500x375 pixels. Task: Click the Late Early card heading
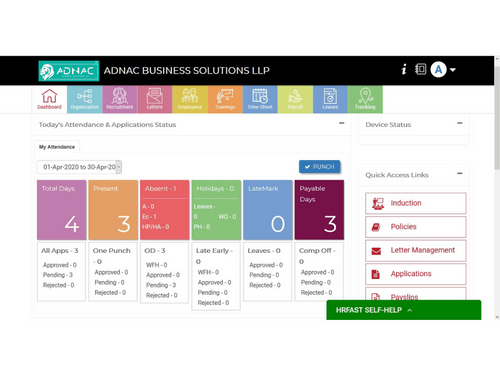(x=214, y=256)
